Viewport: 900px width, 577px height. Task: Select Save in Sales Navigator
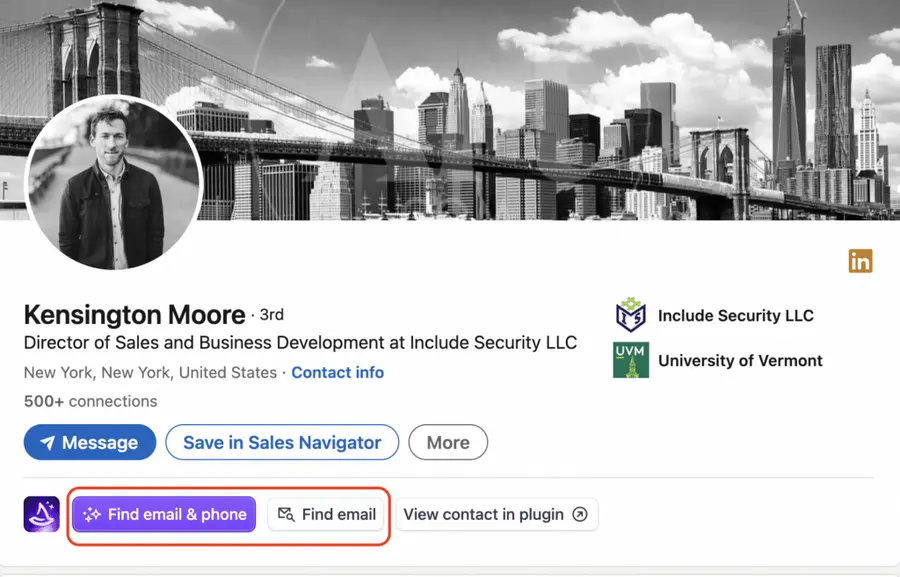(x=282, y=442)
